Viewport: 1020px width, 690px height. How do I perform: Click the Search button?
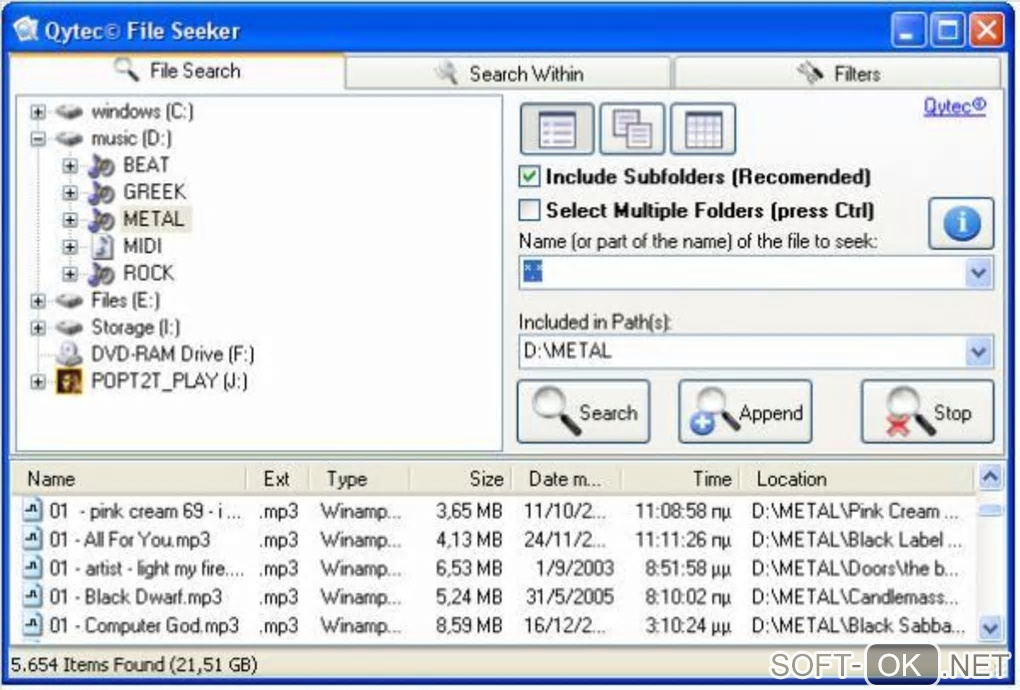(x=584, y=412)
